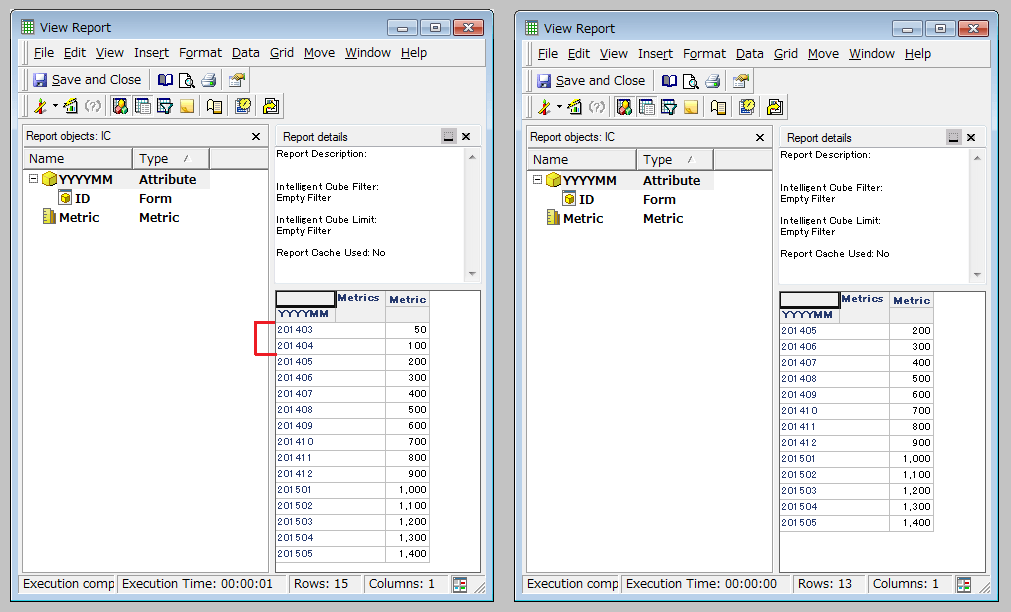Open the Grid menu in the right window
The height and width of the screenshot is (612, 1011).
(x=786, y=54)
